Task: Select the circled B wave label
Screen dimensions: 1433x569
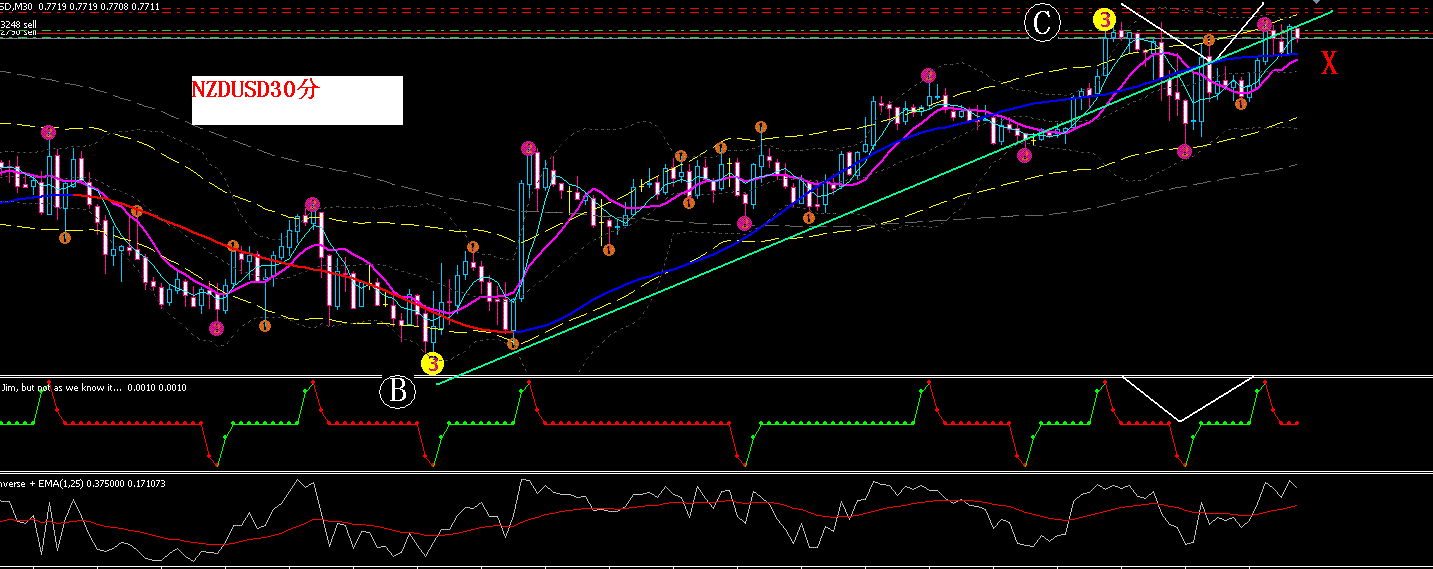Action: pos(397,392)
